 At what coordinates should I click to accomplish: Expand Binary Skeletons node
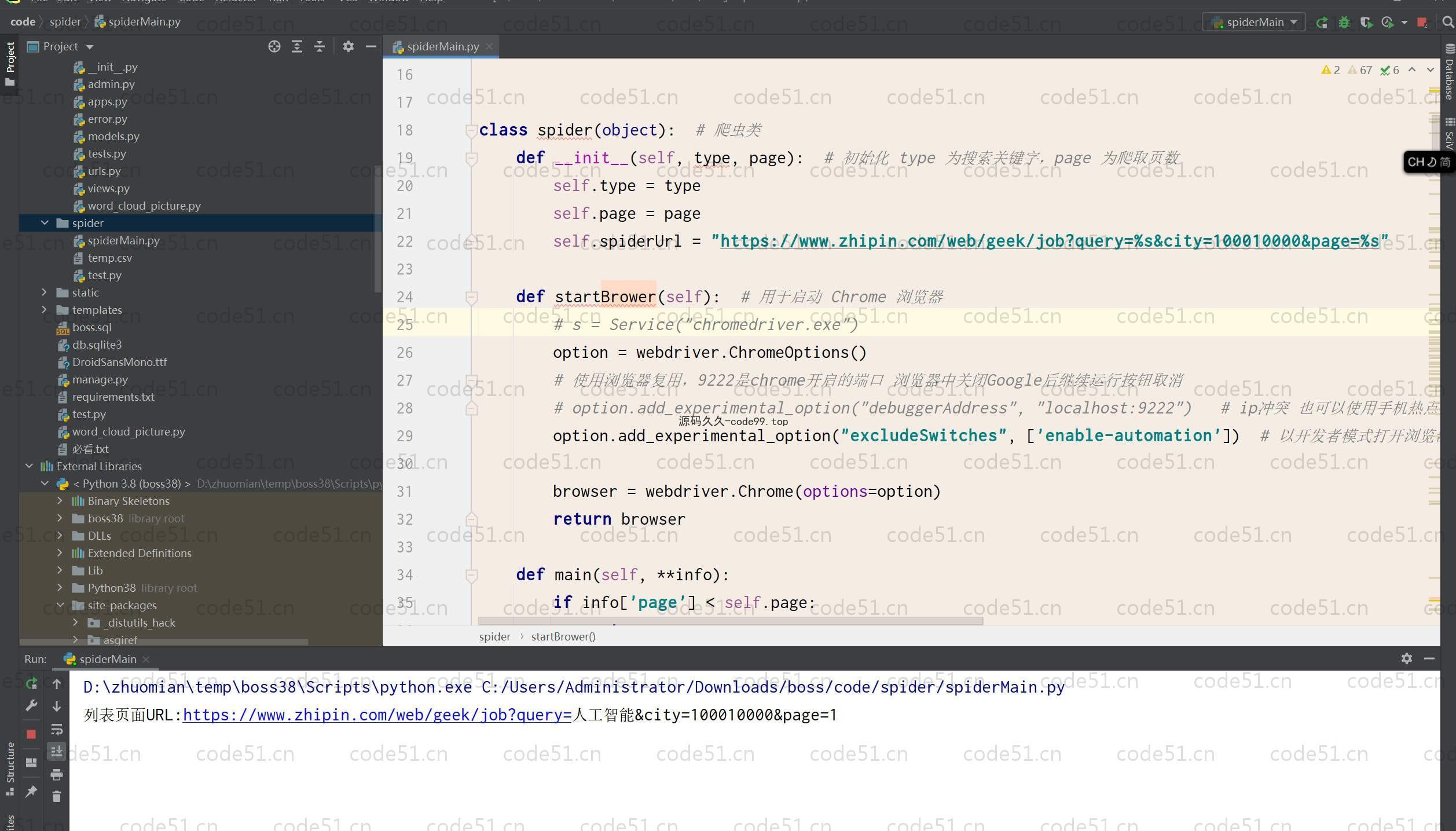click(60, 501)
